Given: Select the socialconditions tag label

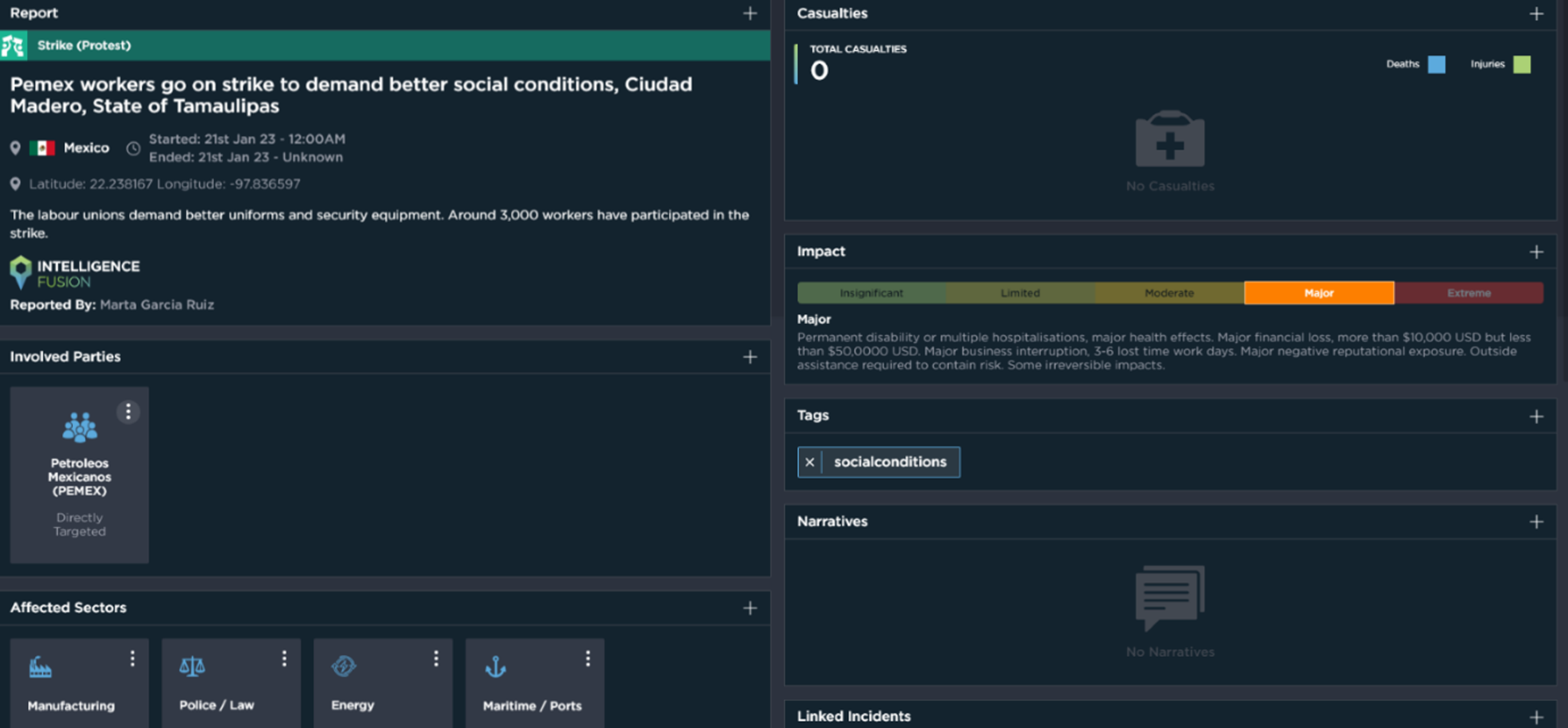Looking at the screenshot, I should (890, 462).
